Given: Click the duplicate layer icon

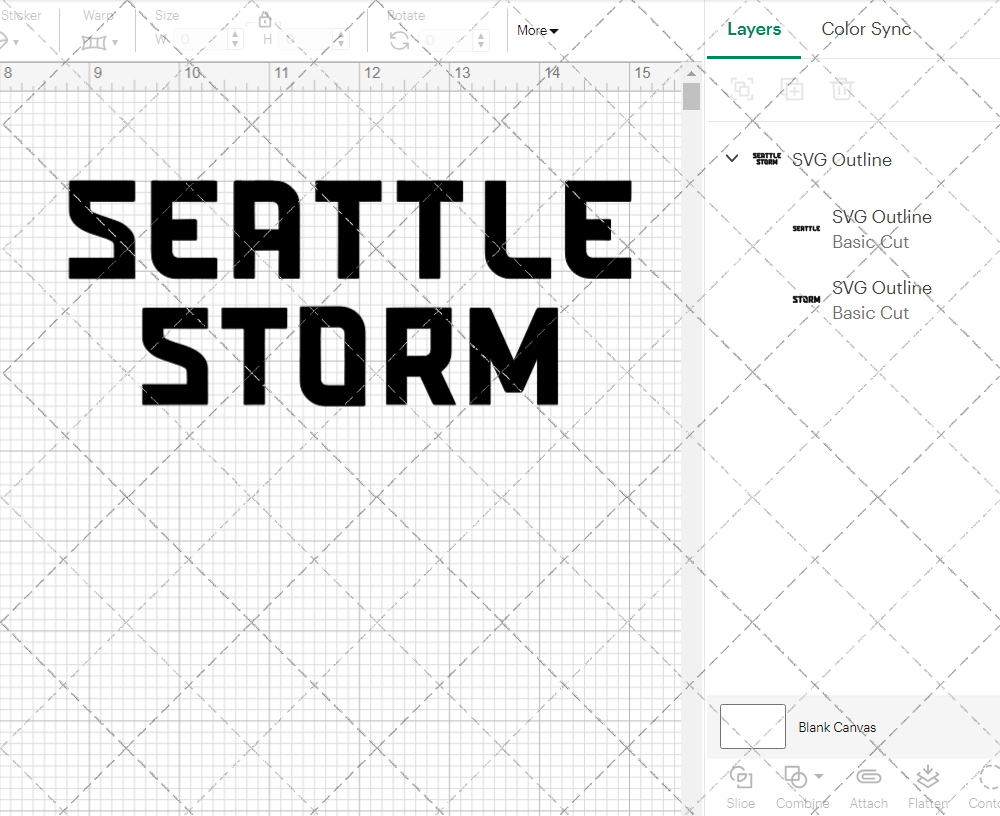Looking at the screenshot, I should point(793,89).
